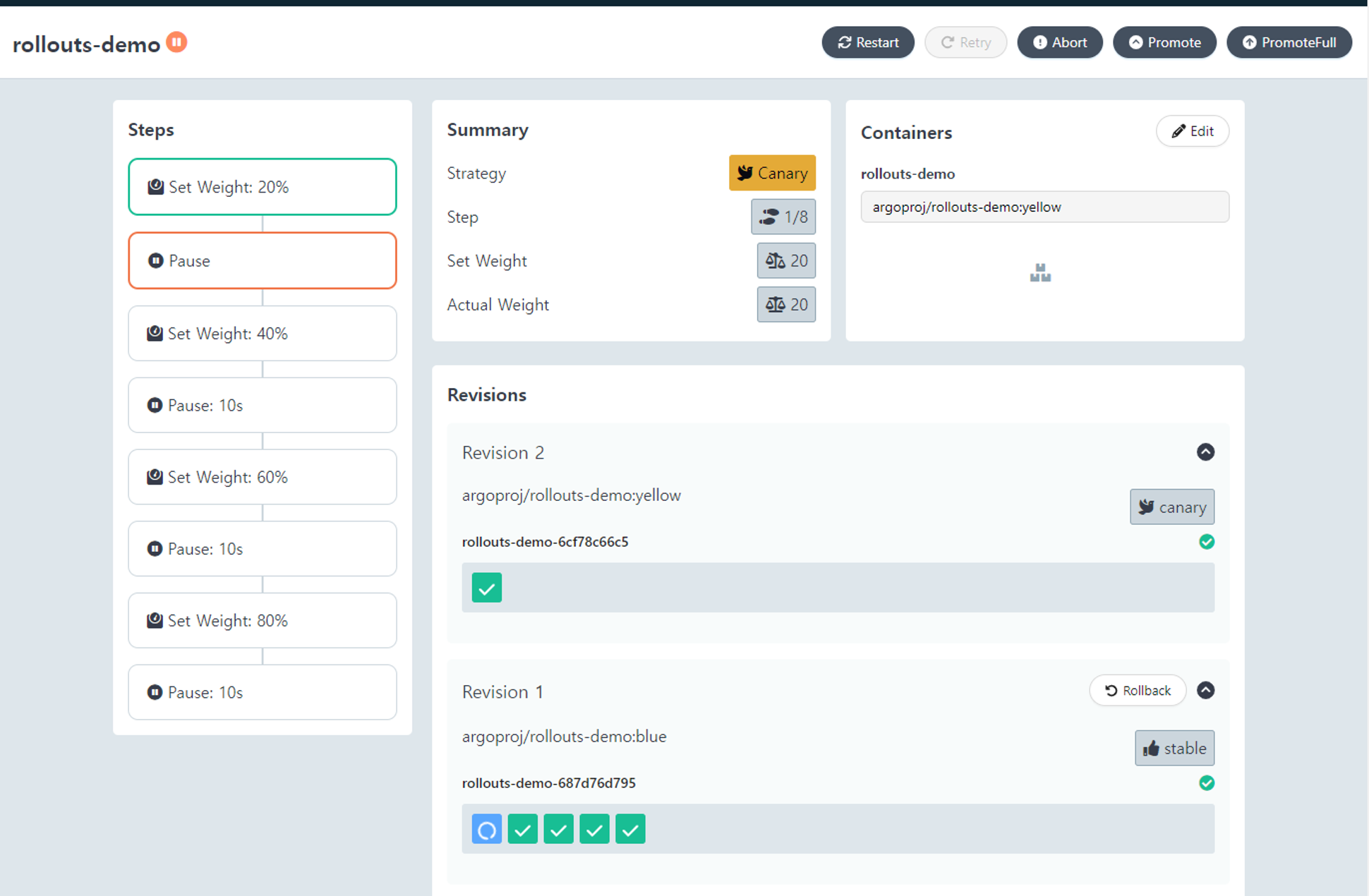
Task: Click the last green pod checkmark in Revision 1
Action: (630, 829)
